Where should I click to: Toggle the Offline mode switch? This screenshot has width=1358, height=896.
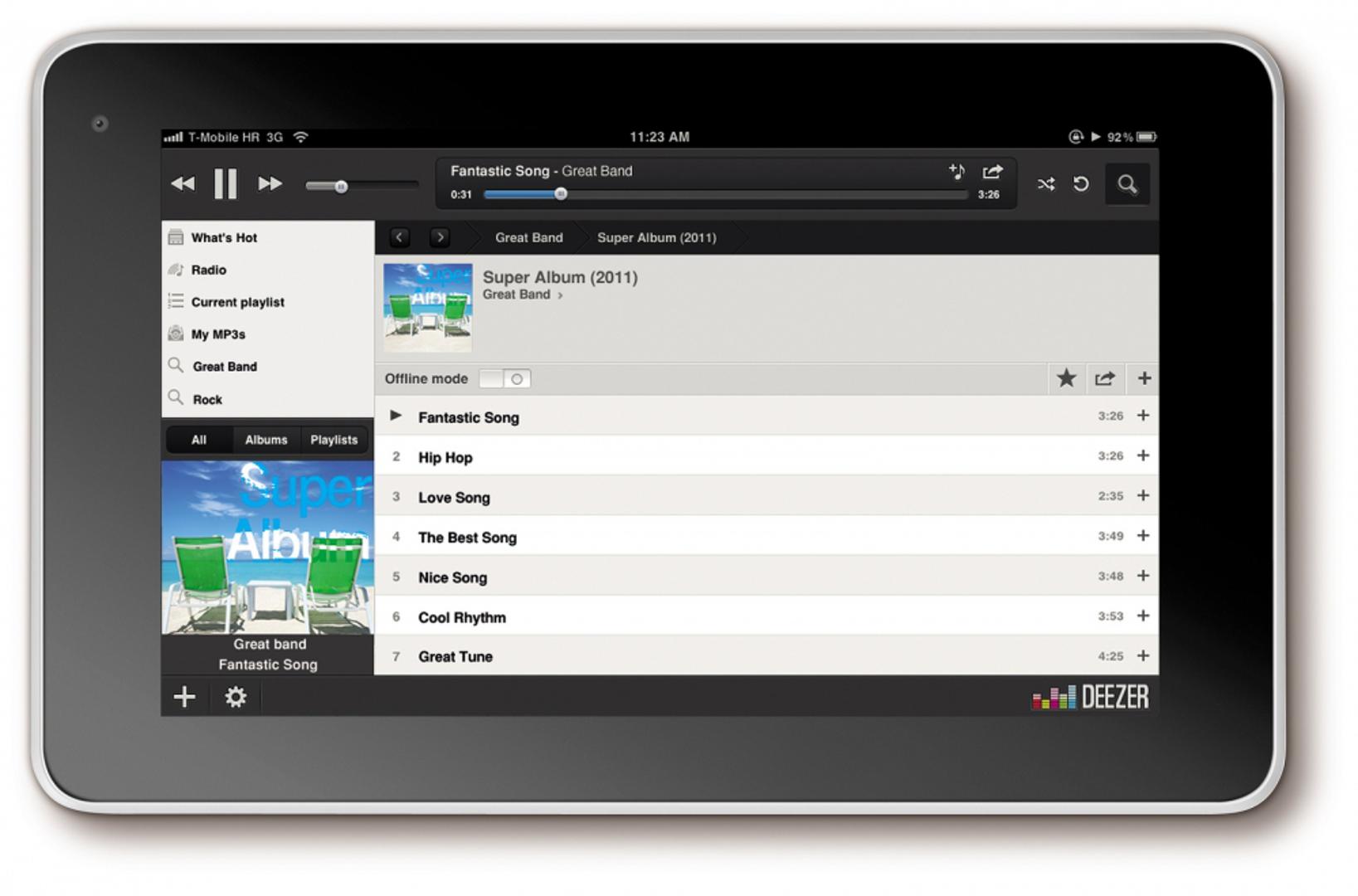504,379
